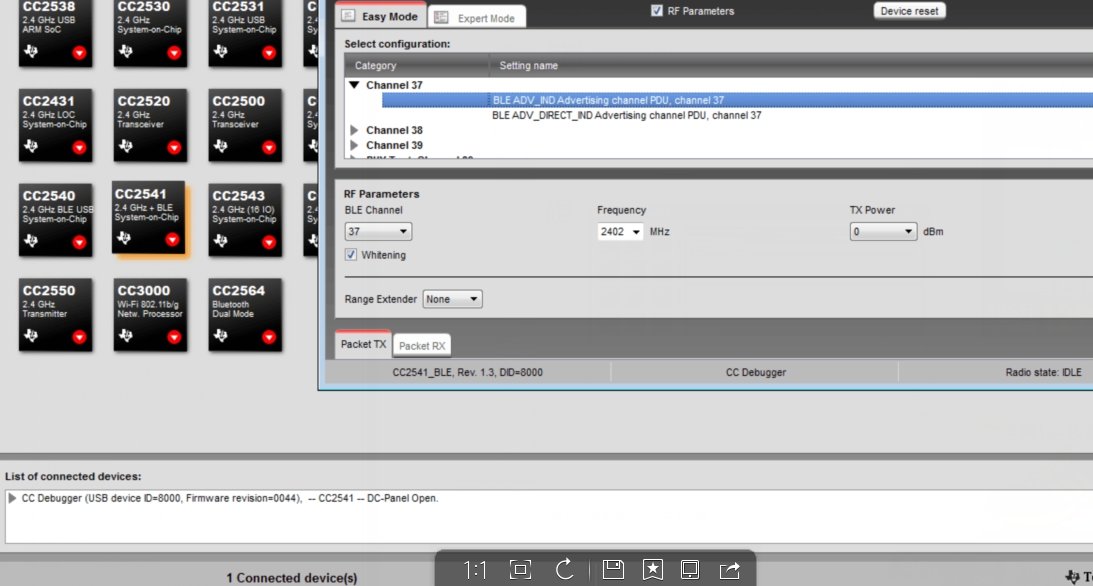Select the CC2500 Transceiver tile

click(245, 125)
